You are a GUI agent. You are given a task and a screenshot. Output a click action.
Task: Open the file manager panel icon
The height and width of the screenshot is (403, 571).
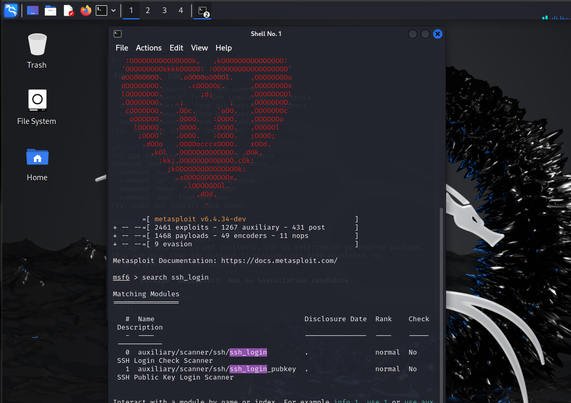coord(50,11)
